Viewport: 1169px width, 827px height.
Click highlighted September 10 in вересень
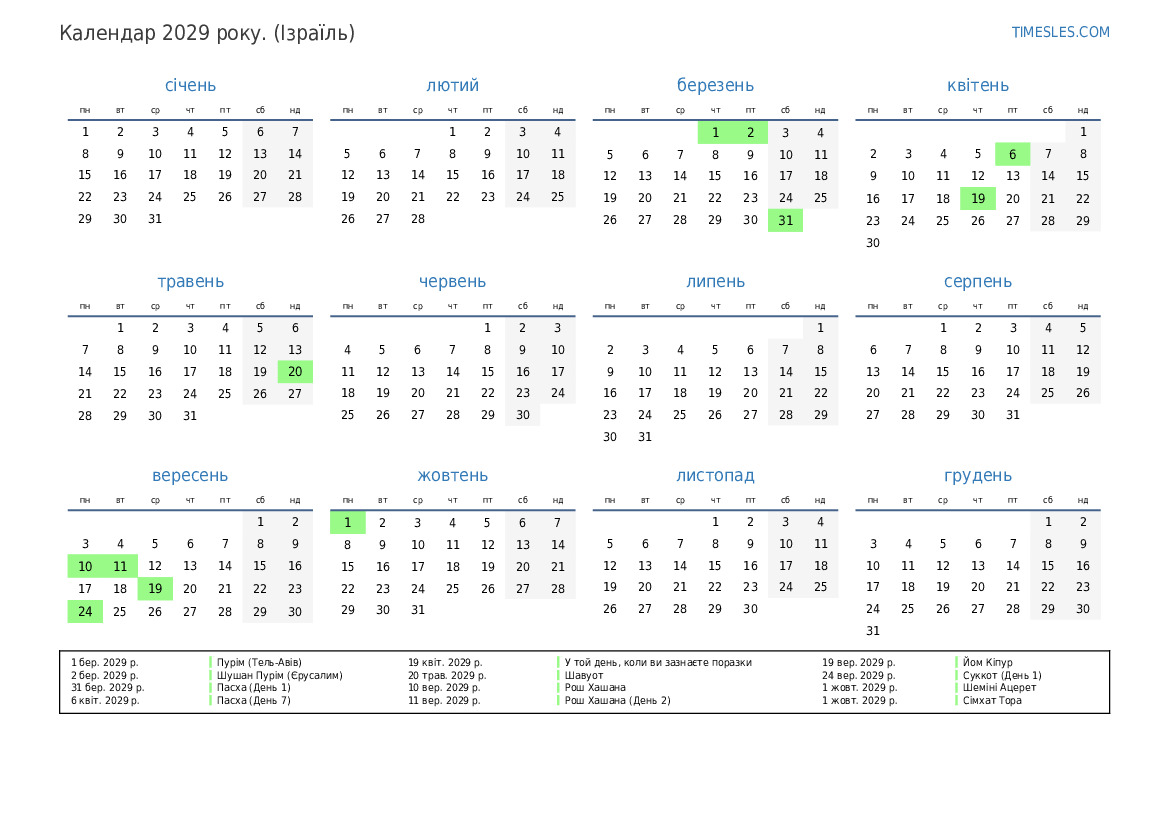tap(85, 566)
